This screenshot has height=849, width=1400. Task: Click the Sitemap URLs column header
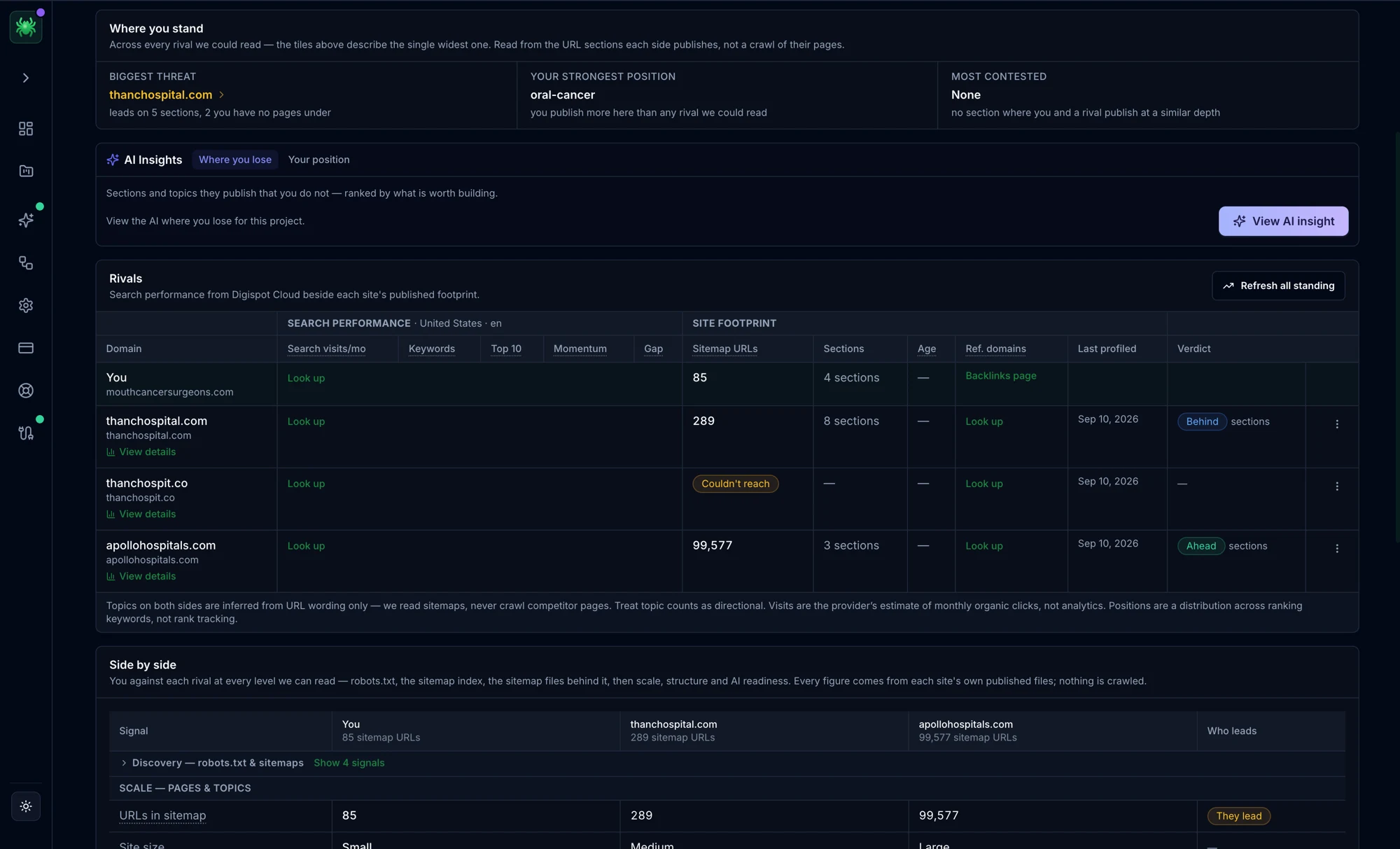[724, 349]
